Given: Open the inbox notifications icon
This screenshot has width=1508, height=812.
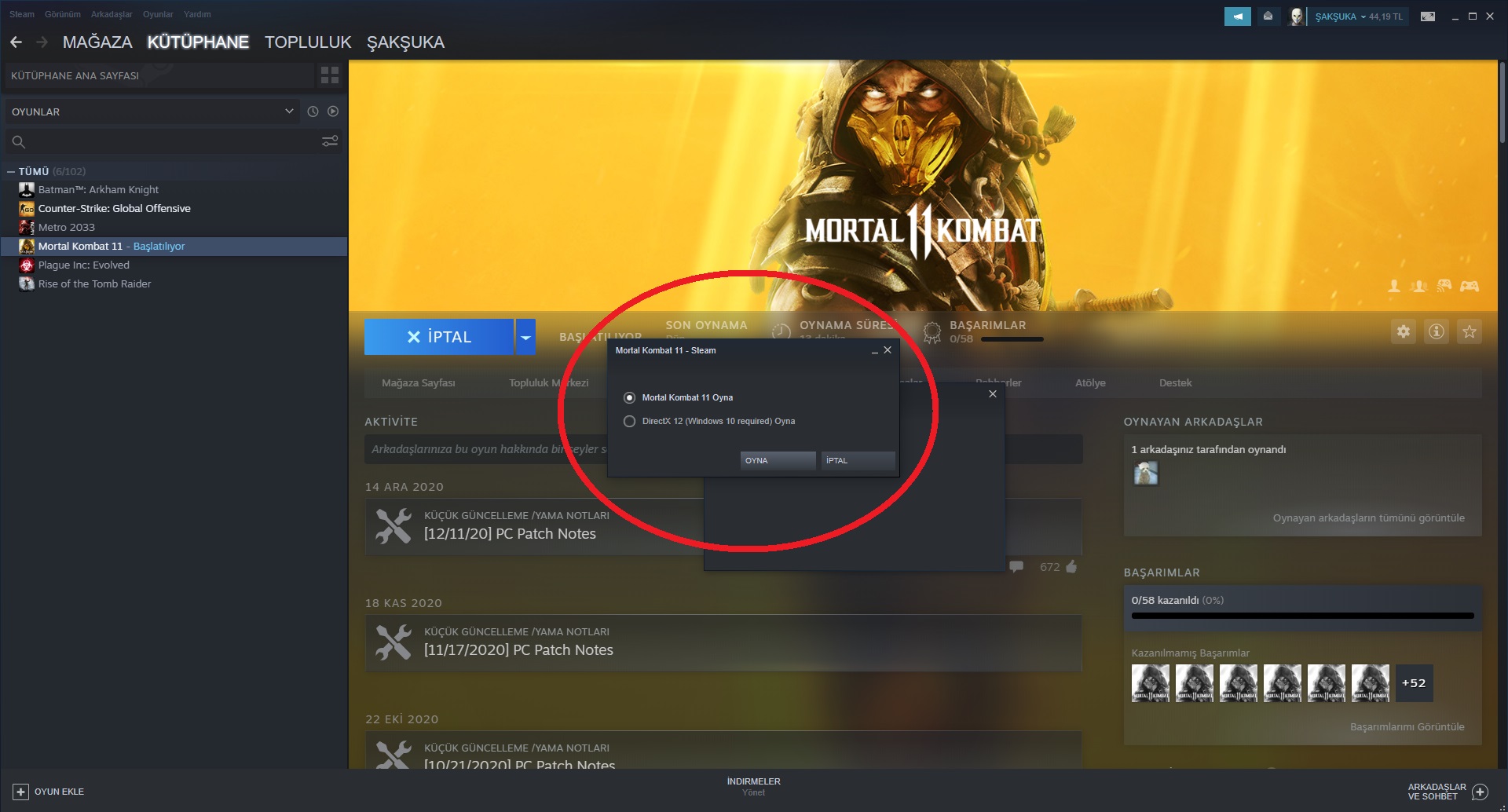Looking at the screenshot, I should click(1268, 16).
